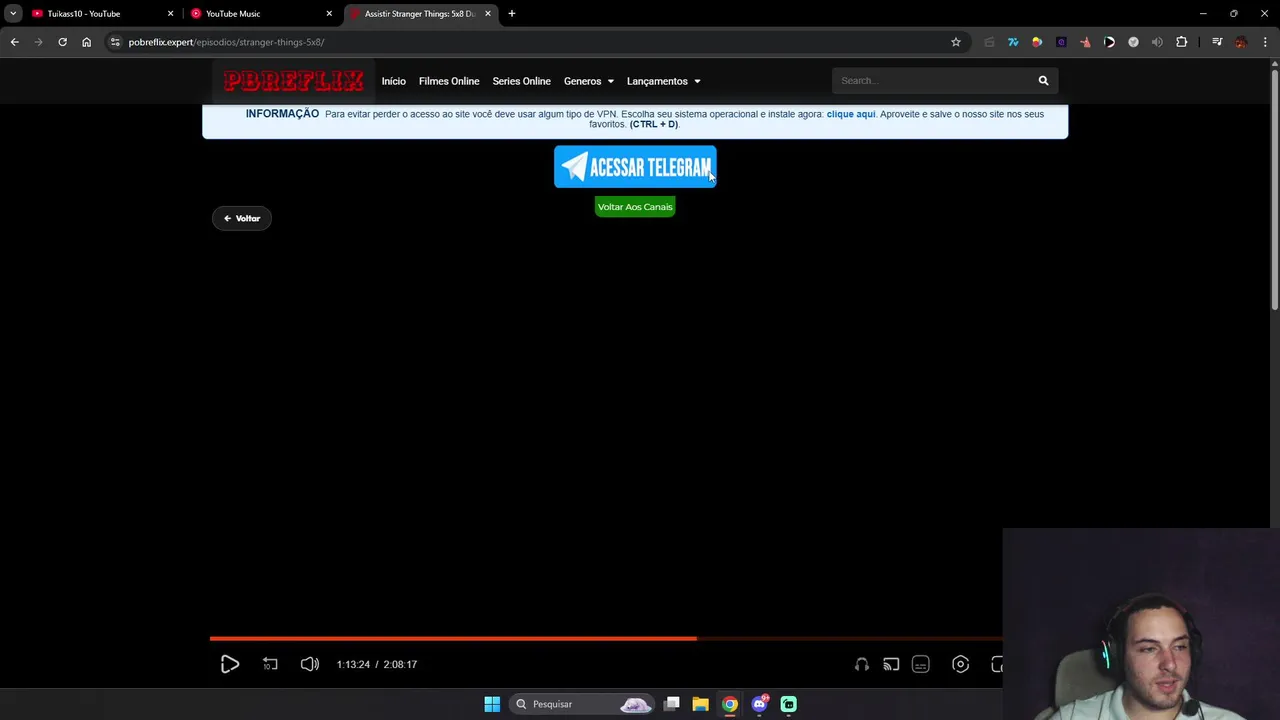
Task: Close the Stranger Things tab
Action: click(x=488, y=14)
